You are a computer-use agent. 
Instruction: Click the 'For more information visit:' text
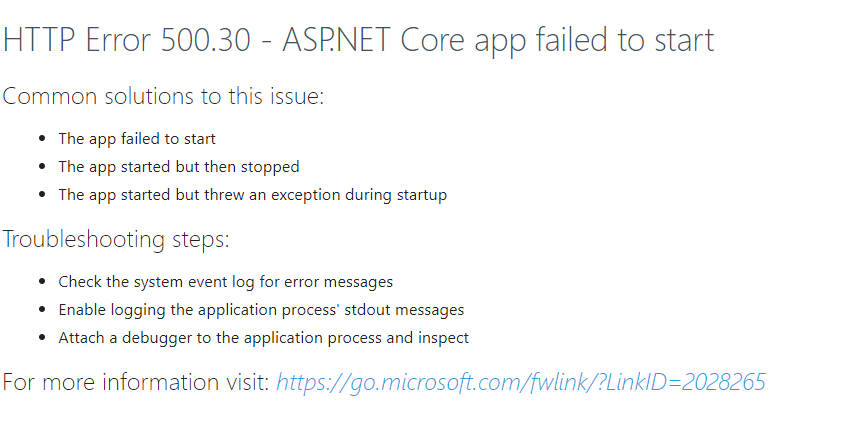point(136,382)
